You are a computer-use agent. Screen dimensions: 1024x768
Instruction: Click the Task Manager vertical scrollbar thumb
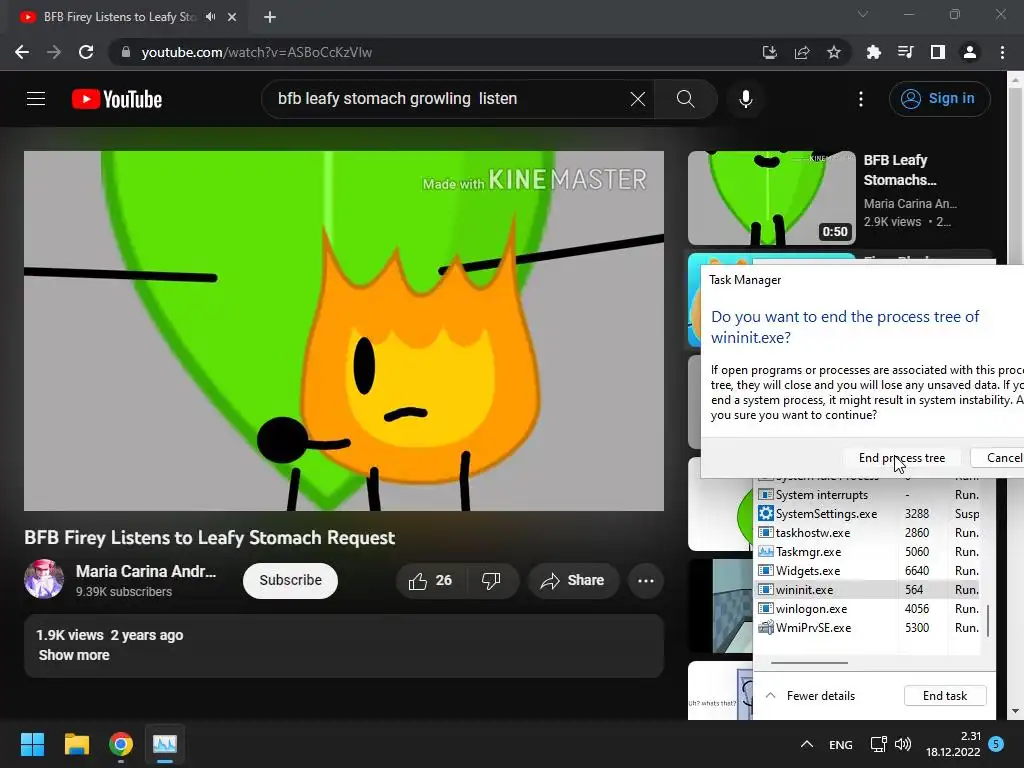(x=988, y=620)
